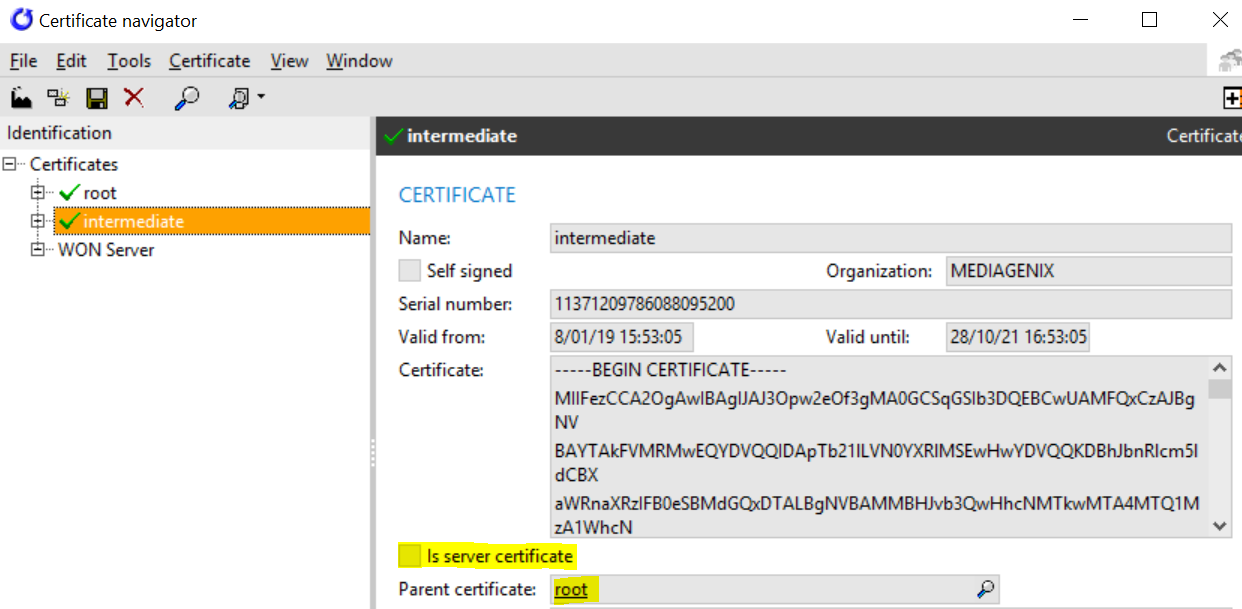Viewport: 1242px width, 609px height.
Task: Click the down arrow of the certificate text scrollbar
Action: [x=1221, y=525]
